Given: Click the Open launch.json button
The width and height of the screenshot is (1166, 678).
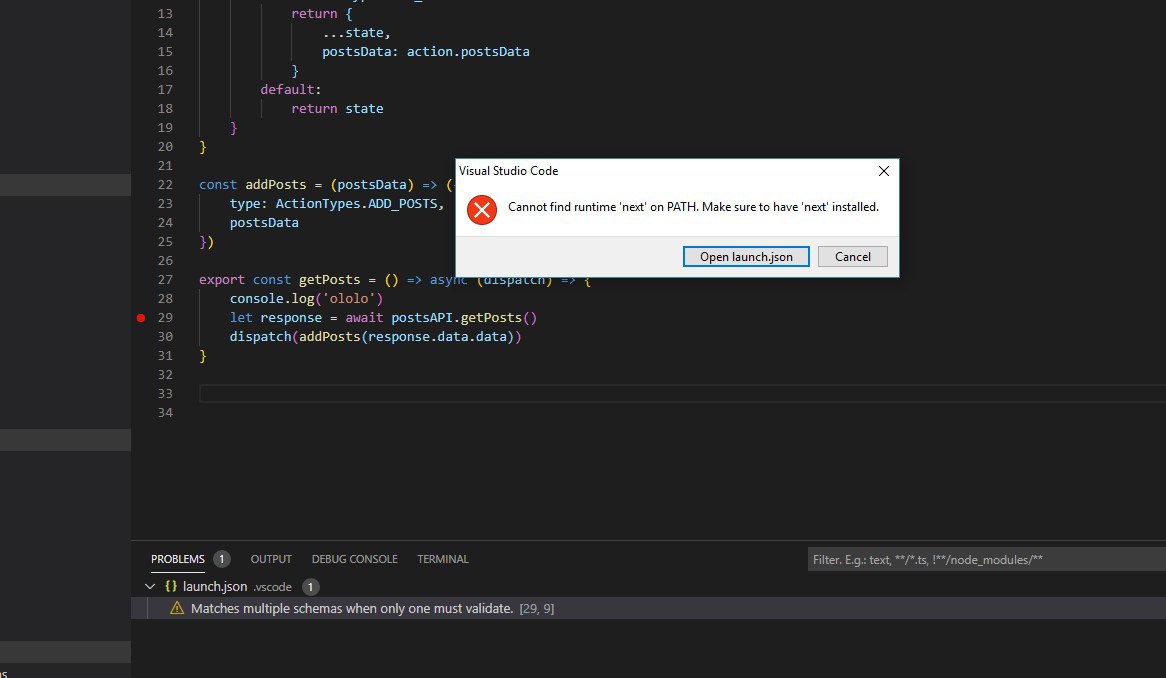Looking at the screenshot, I should pos(746,256).
